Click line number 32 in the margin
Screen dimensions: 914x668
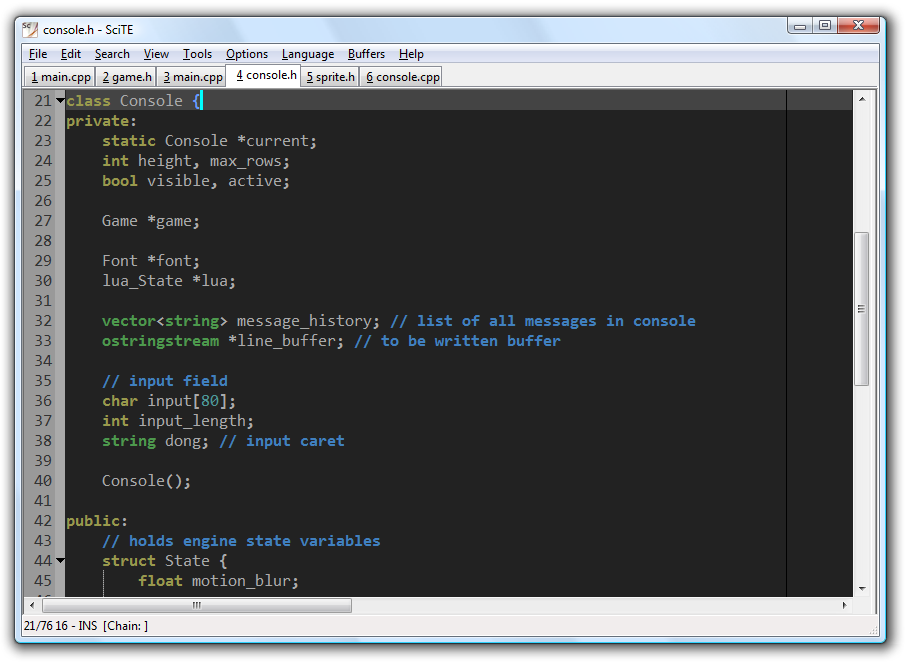[43, 321]
